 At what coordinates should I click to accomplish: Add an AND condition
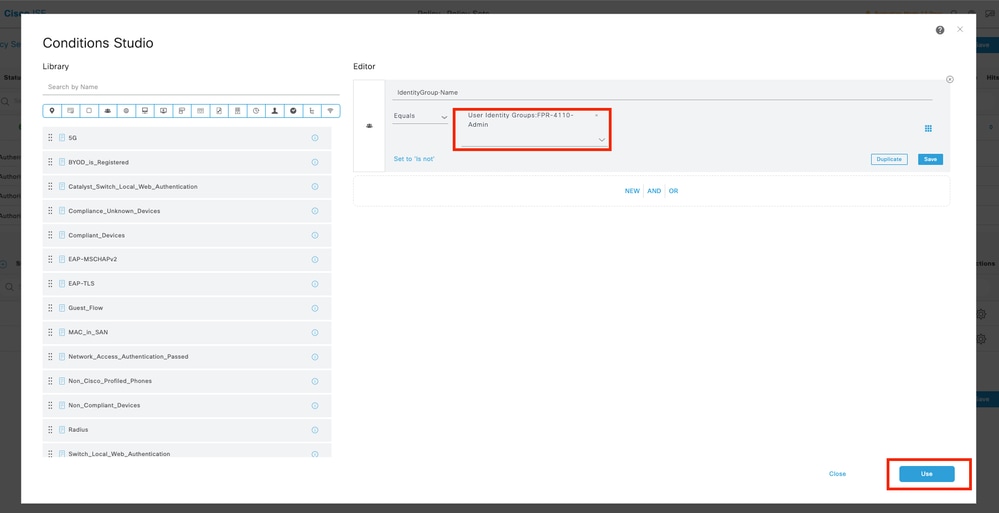(654, 191)
